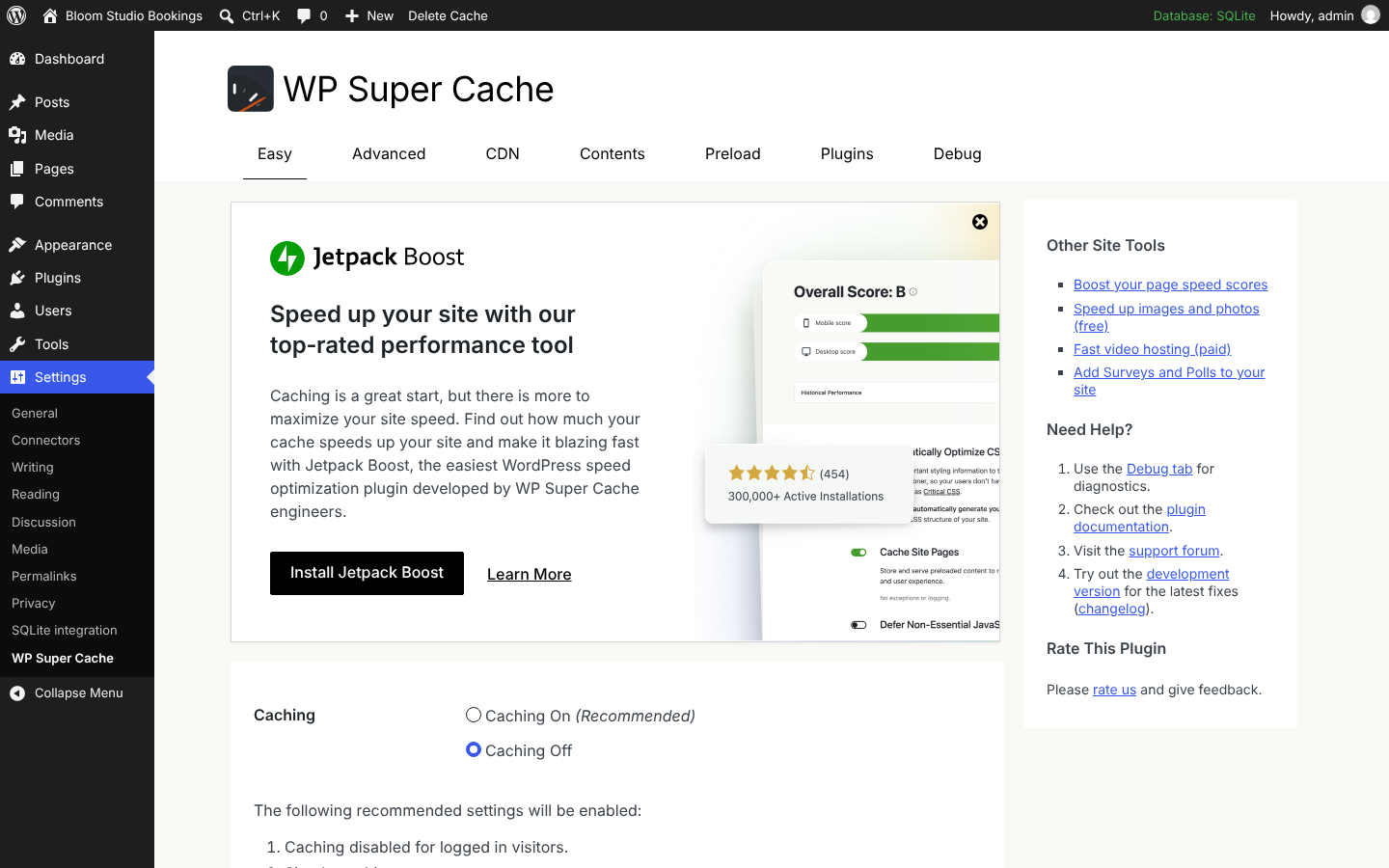Open the Media library in the main sidebar
This screenshot has height=868, width=1389.
coord(77,135)
